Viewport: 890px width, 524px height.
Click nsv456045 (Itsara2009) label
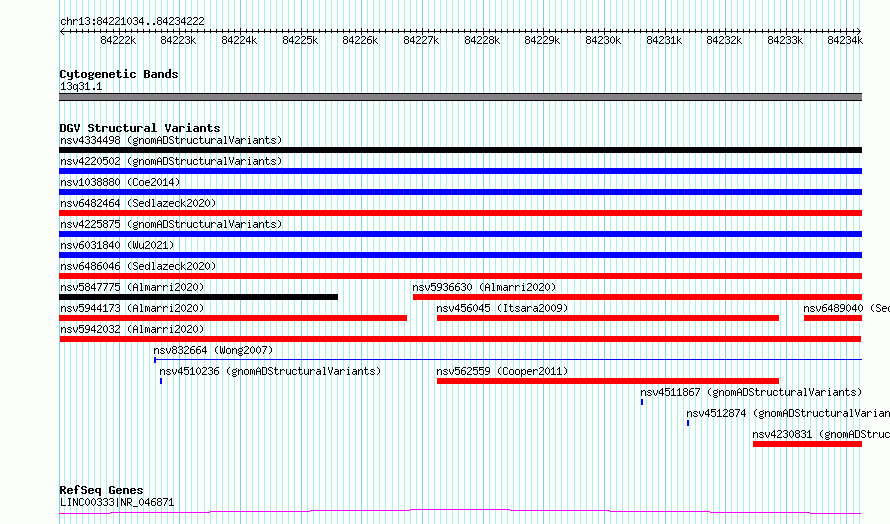502,308
